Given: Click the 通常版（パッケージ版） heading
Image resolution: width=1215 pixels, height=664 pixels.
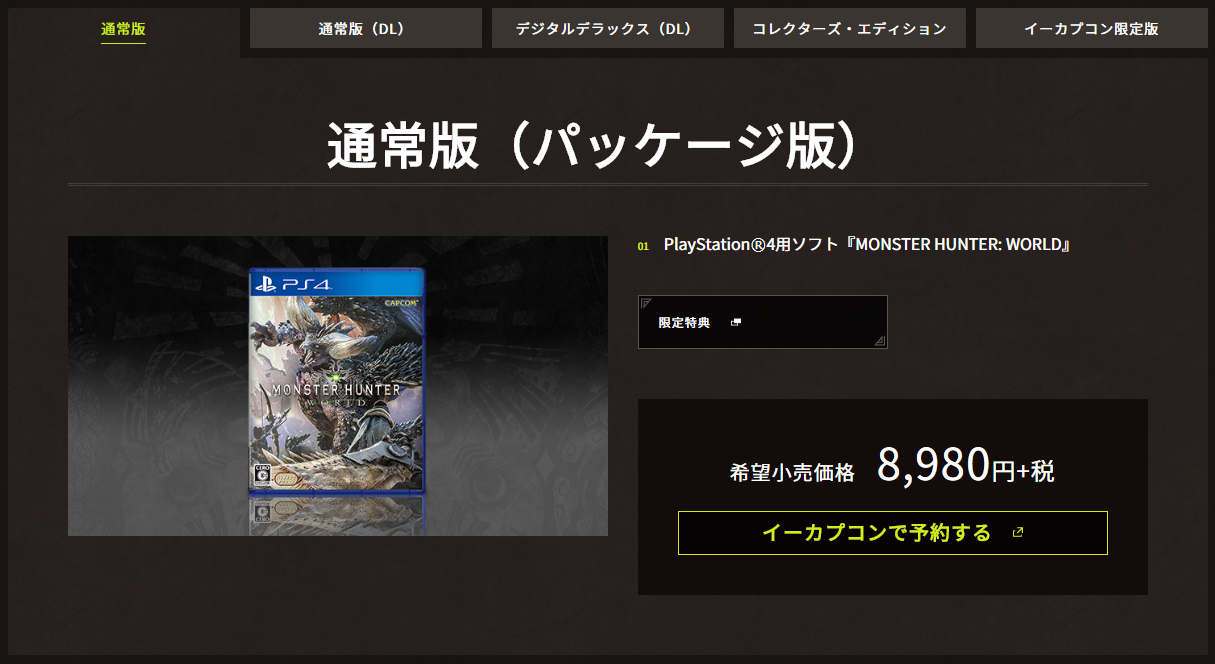Looking at the screenshot, I should click(595, 147).
